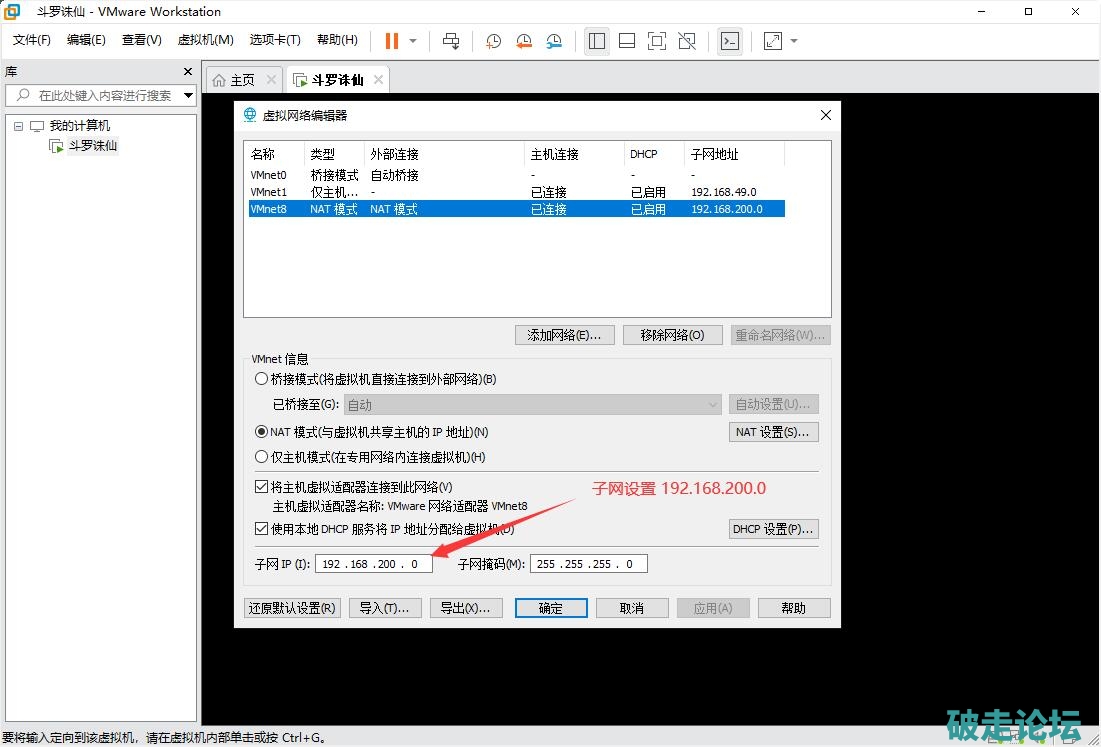Viewport: 1101px width, 747px height.
Task: Select the host-only mode radio button
Action: click(x=262, y=457)
